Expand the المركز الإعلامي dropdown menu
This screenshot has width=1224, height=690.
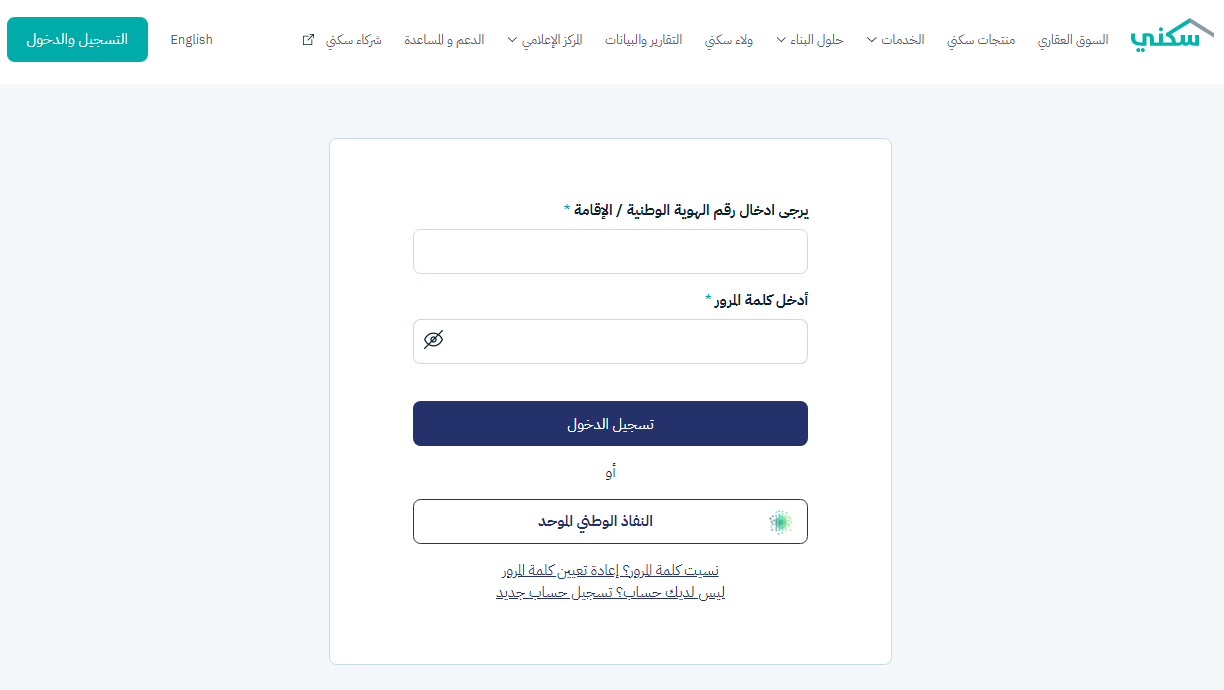[x=545, y=40]
